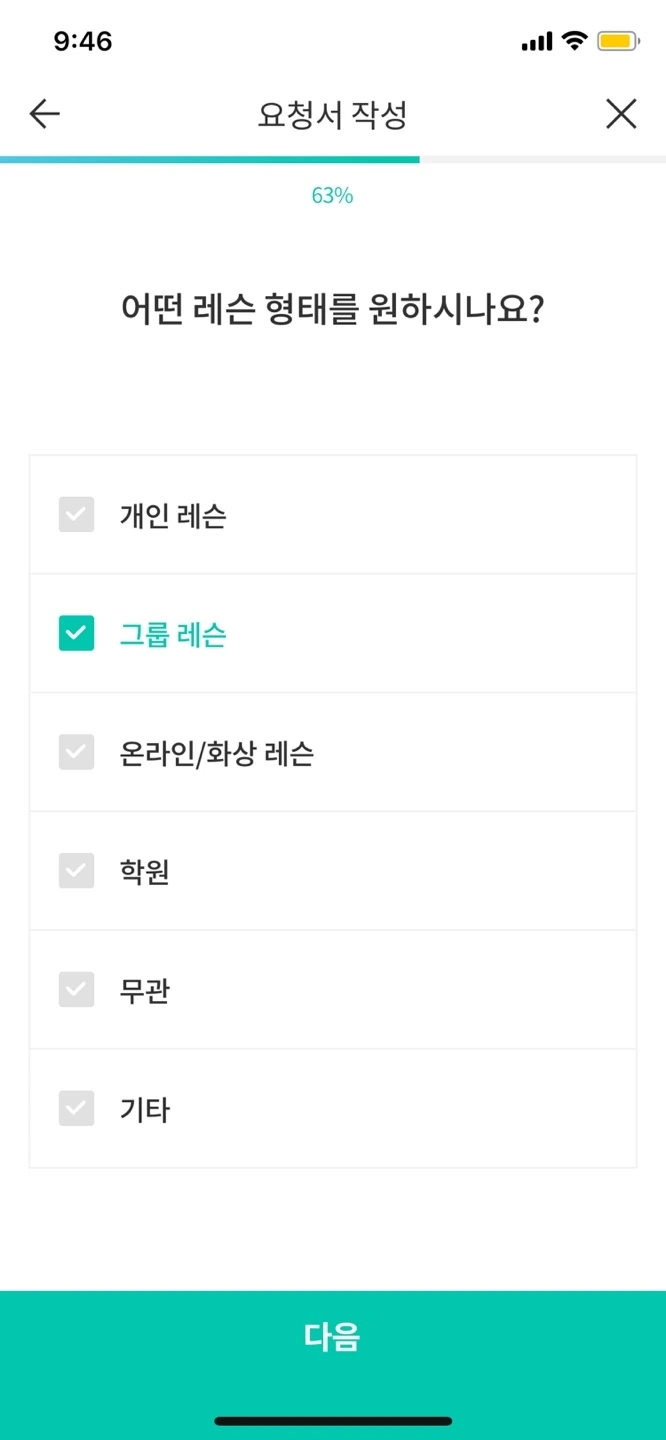The height and width of the screenshot is (1440, 666).
Task: Click the checkmark inside 그룹 레슨 checkbox
Action: click(x=76, y=633)
